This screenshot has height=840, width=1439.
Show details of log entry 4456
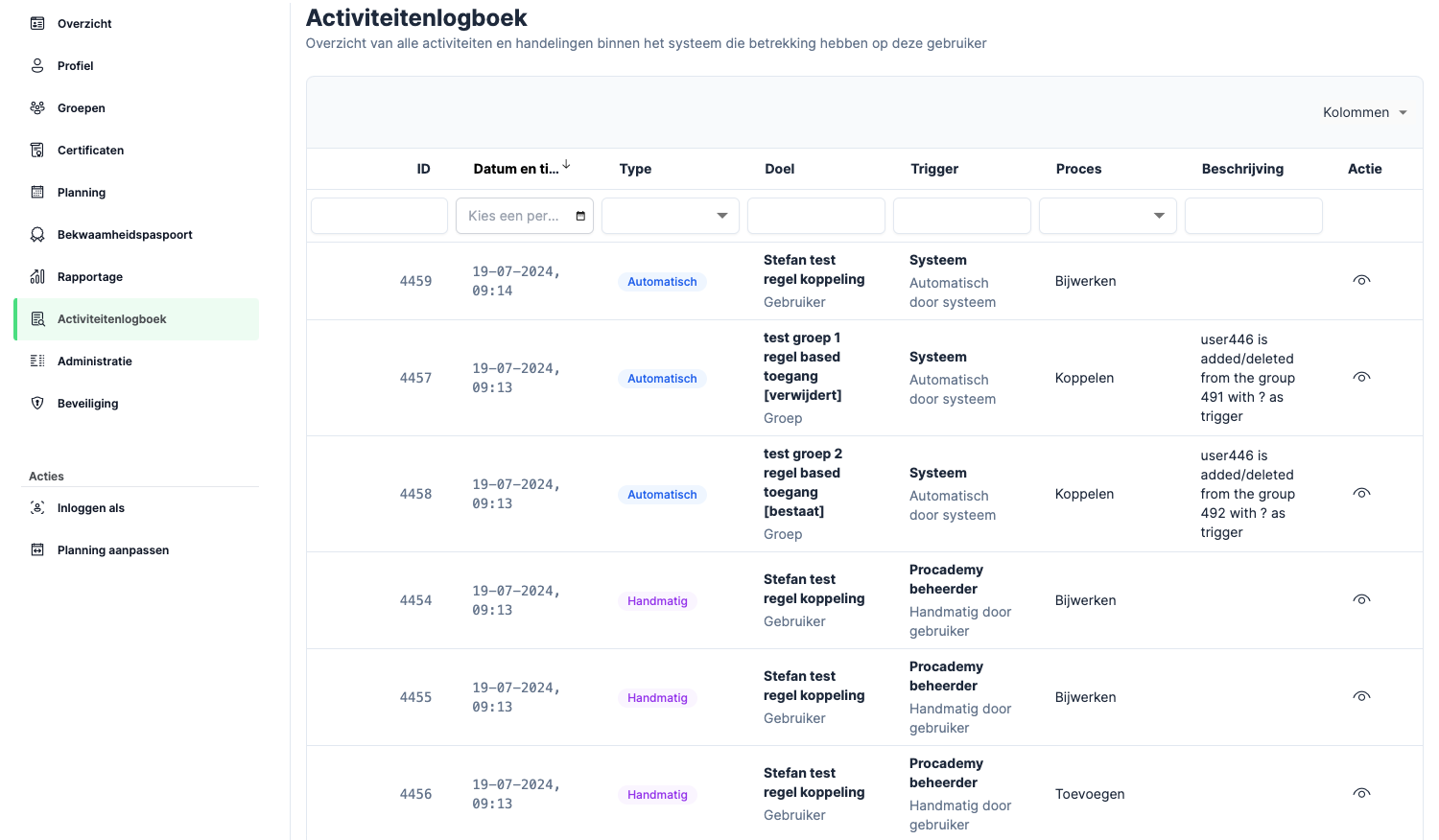click(x=1361, y=794)
